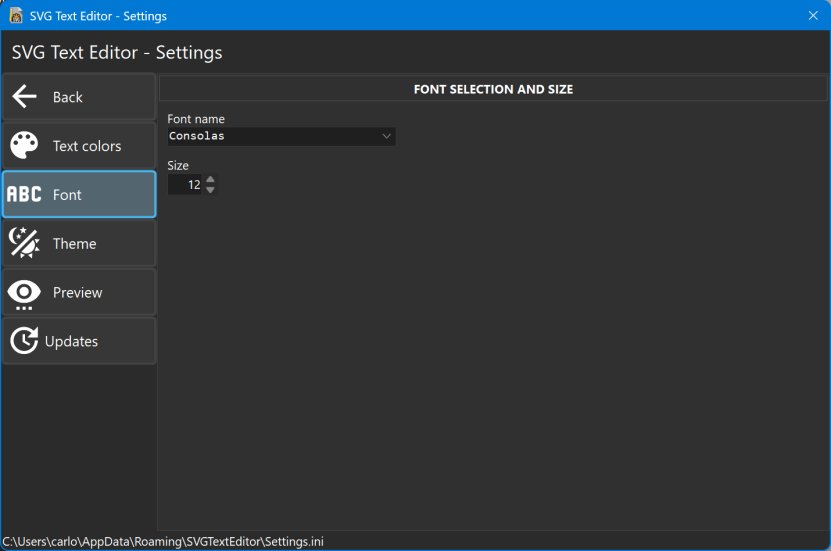The height and width of the screenshot is (551, 831).
Task: Click the palette icon for Text colors
Action: point(24,146)
